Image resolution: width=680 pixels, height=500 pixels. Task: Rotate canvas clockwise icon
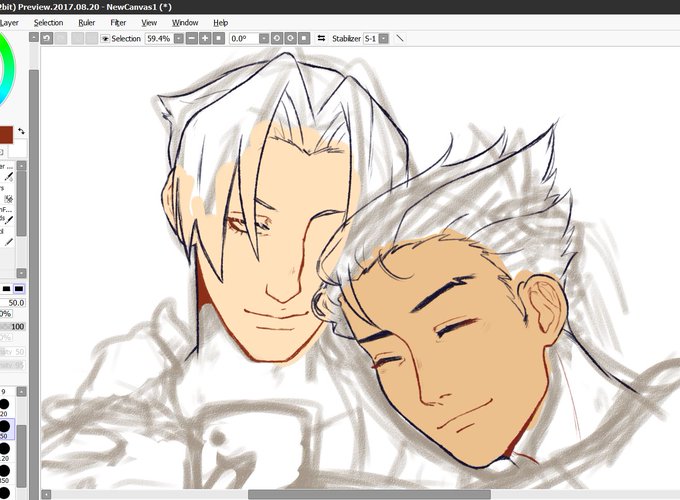click(x=290, y=39)
